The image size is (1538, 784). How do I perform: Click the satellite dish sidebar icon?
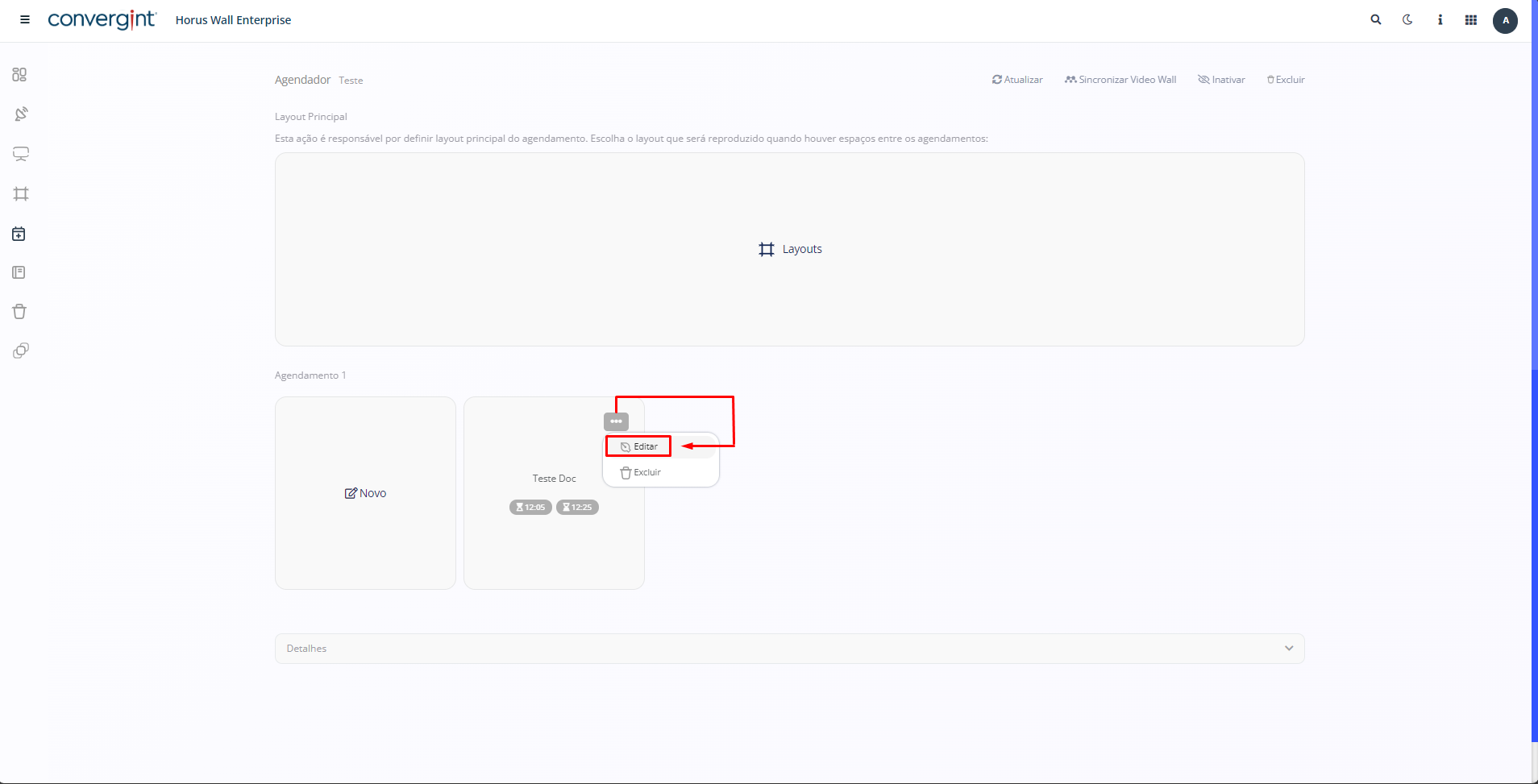(x=21, y=114)
